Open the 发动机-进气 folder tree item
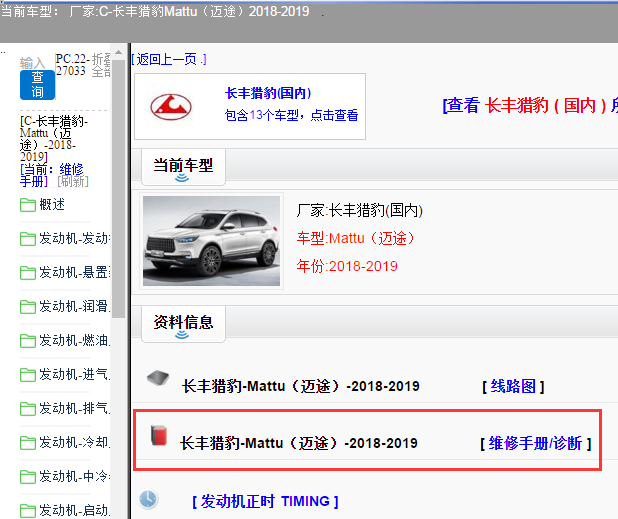The height and width of the screenshot is (519, 618). pyautogui.click(x=74, y=374)
